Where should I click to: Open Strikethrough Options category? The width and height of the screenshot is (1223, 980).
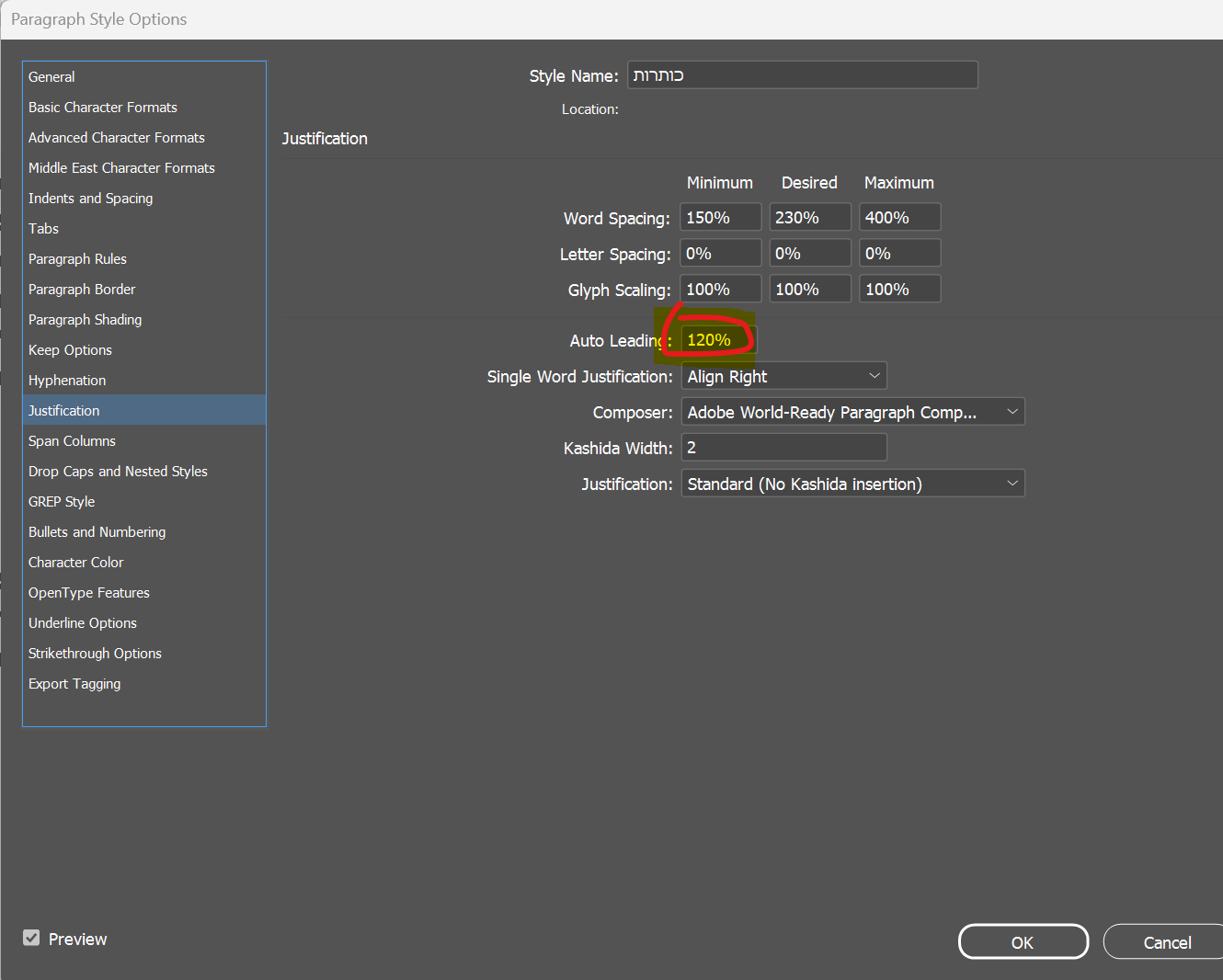click(x=144, y=654)
